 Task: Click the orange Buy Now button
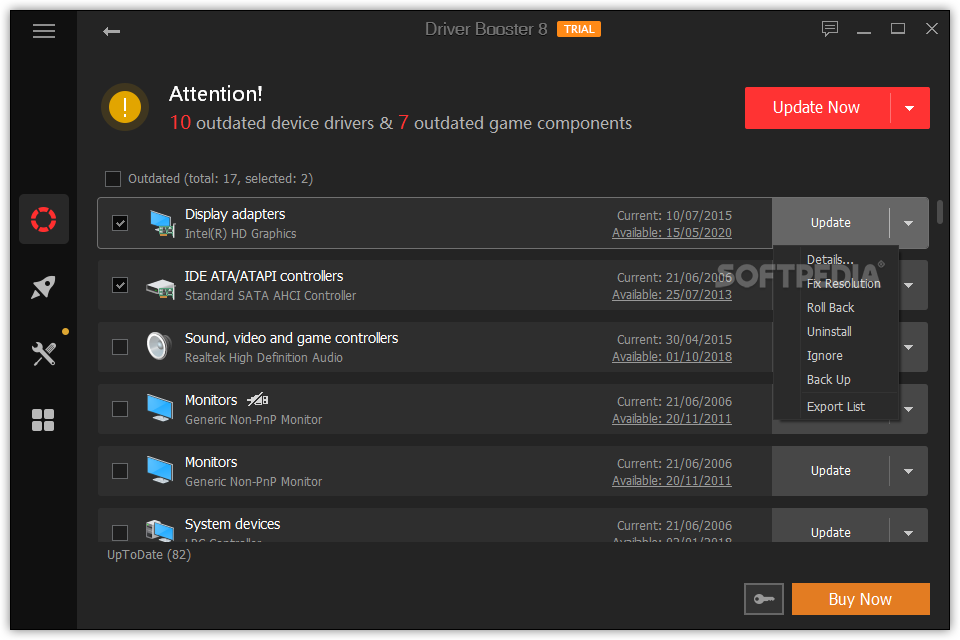[x=860, y=599]
